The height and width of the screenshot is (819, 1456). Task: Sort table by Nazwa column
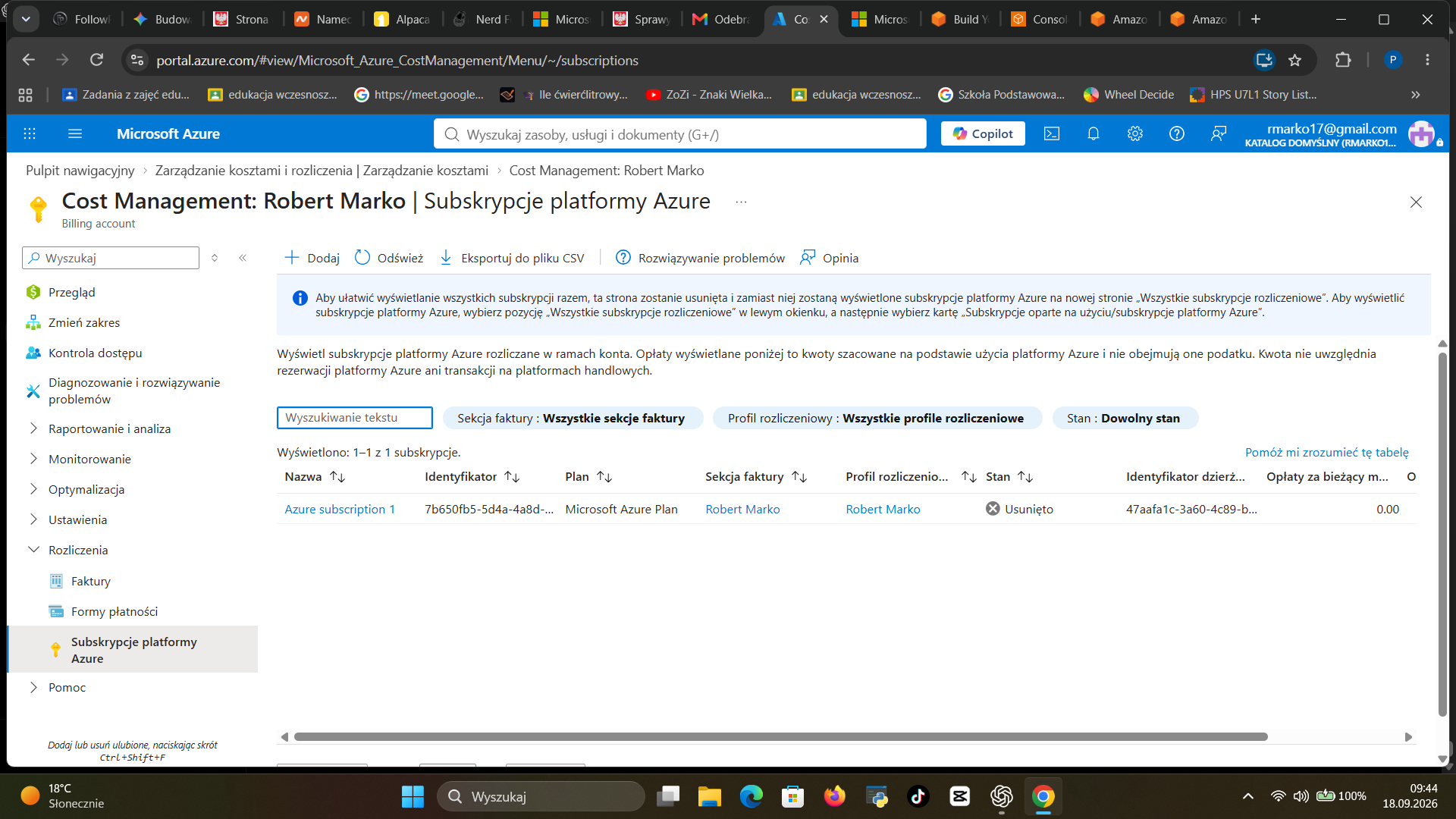(x=315, y=477)
